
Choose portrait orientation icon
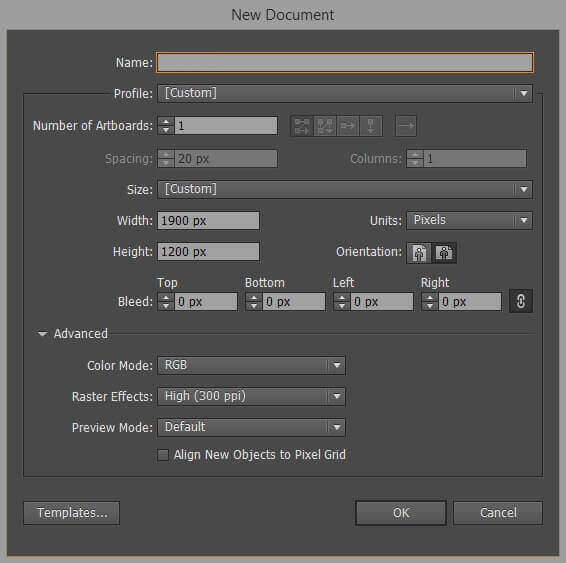pyautogui.click(x=419, y=252)
